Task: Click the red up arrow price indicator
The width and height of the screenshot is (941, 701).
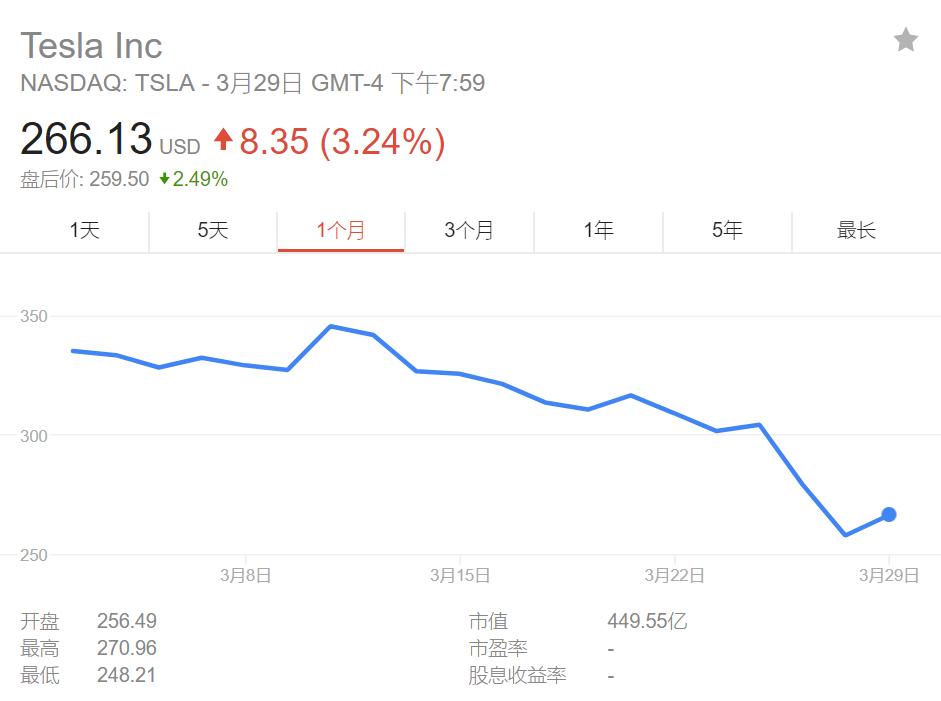Action: [x=223, y=139]
